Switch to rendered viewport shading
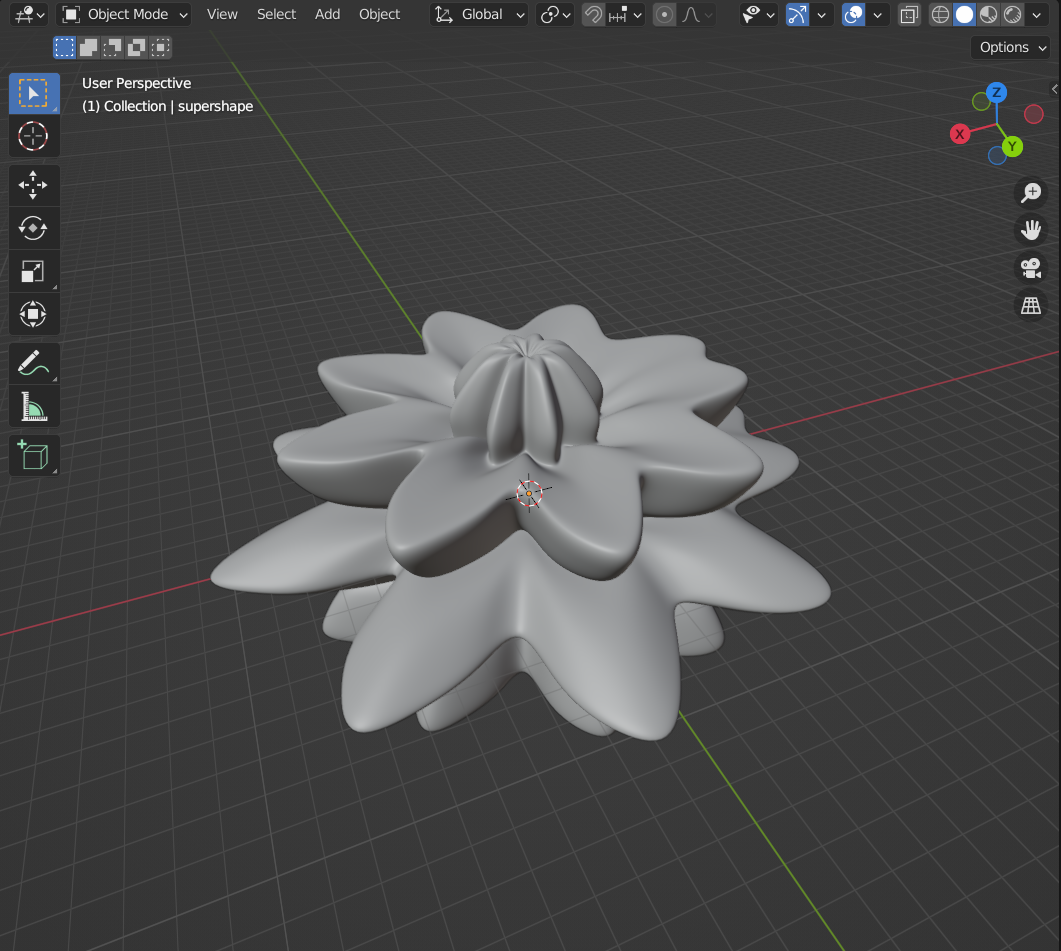 [1013, 14]
